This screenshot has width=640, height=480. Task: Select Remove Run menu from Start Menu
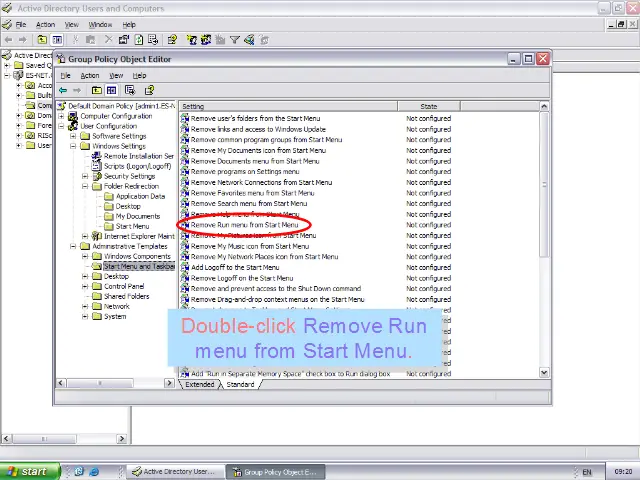tap(244, 225)
